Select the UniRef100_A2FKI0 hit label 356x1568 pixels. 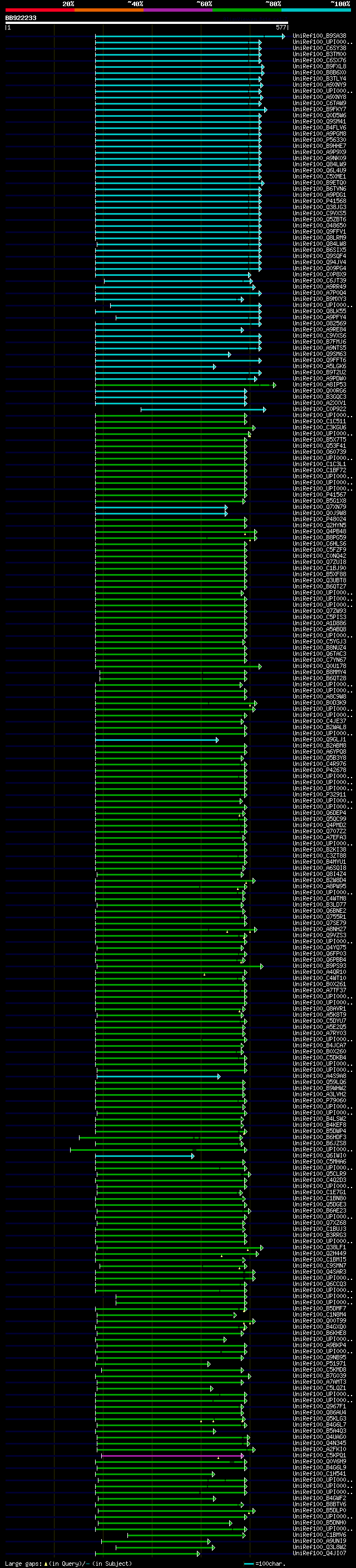pos(319,1449)
